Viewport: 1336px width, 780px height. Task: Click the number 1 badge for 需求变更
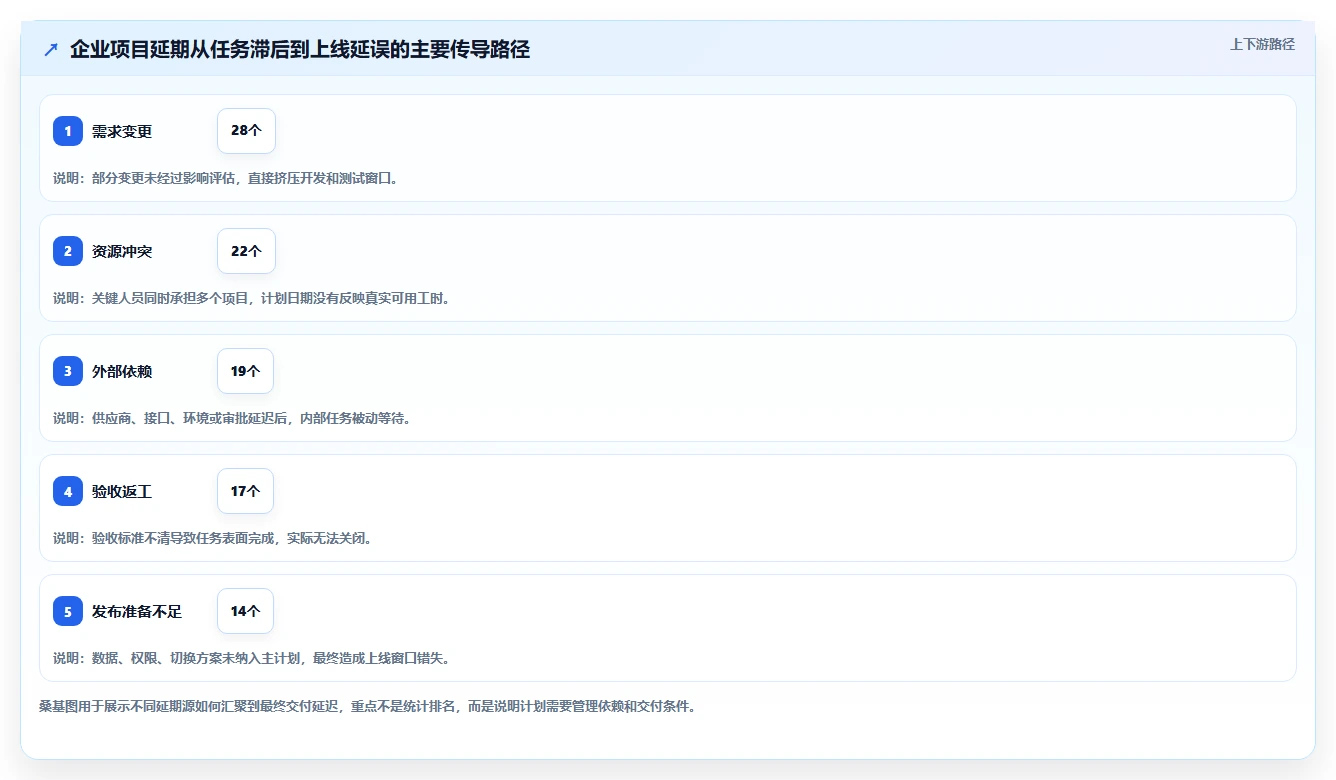coord(68,131)
